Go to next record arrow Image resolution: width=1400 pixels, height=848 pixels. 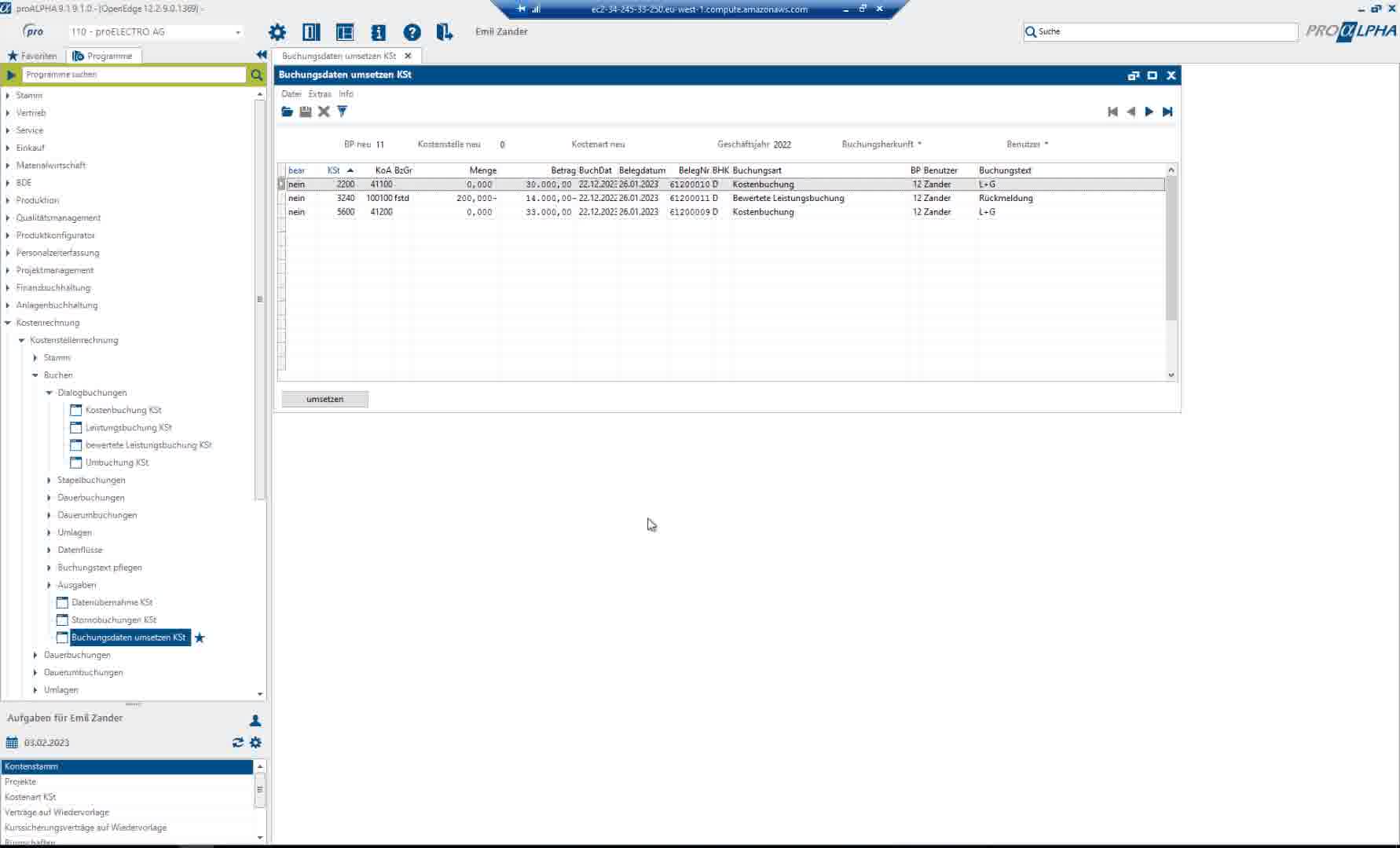(1149, 111)
